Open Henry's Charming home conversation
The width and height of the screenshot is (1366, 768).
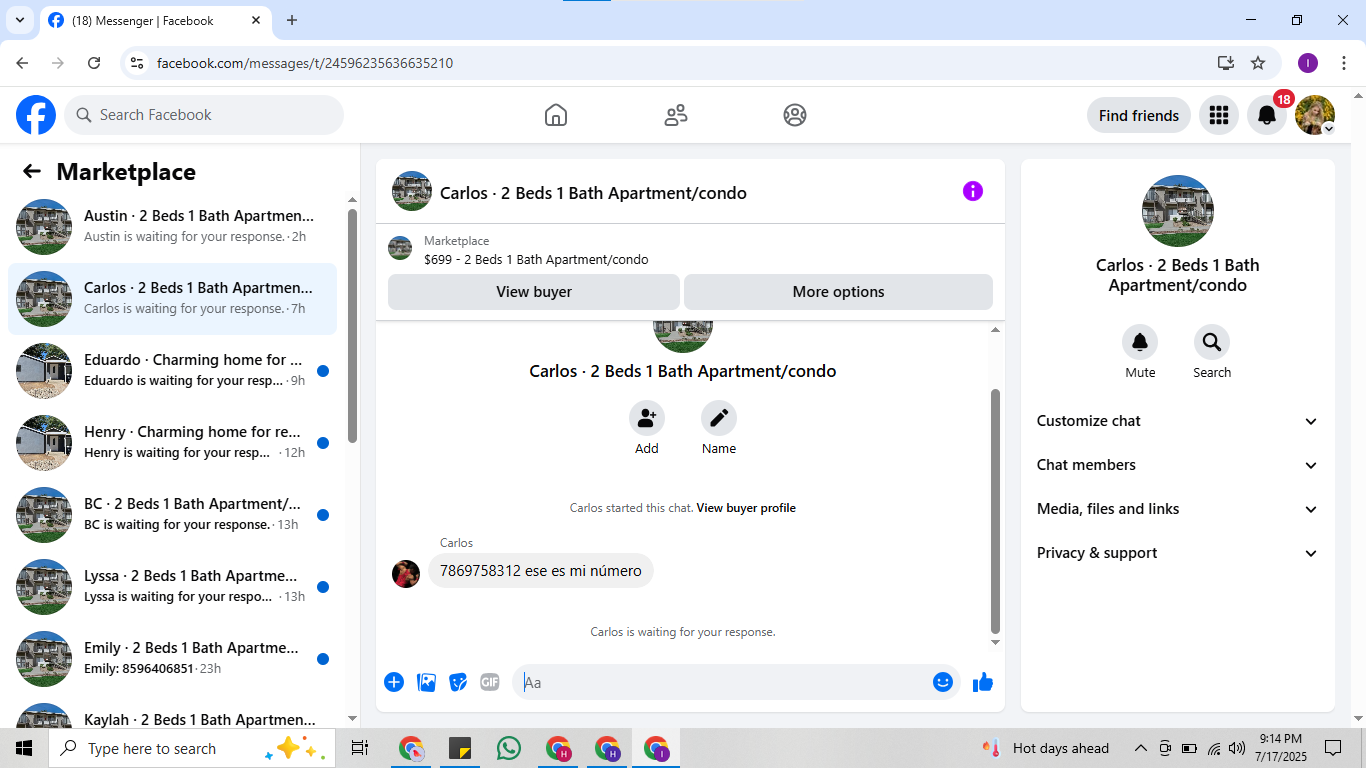172,443
